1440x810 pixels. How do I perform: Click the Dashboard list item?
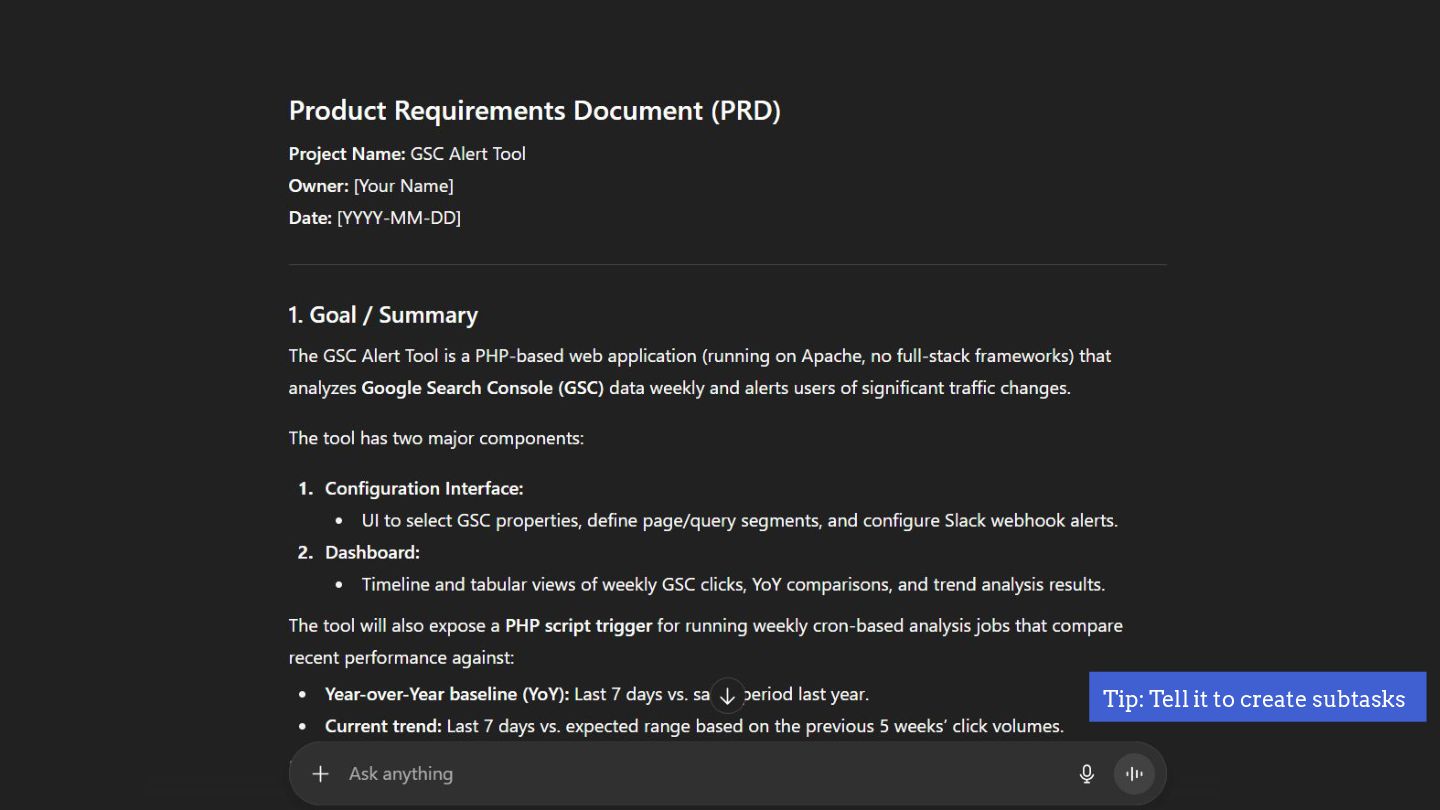(372, 552)
